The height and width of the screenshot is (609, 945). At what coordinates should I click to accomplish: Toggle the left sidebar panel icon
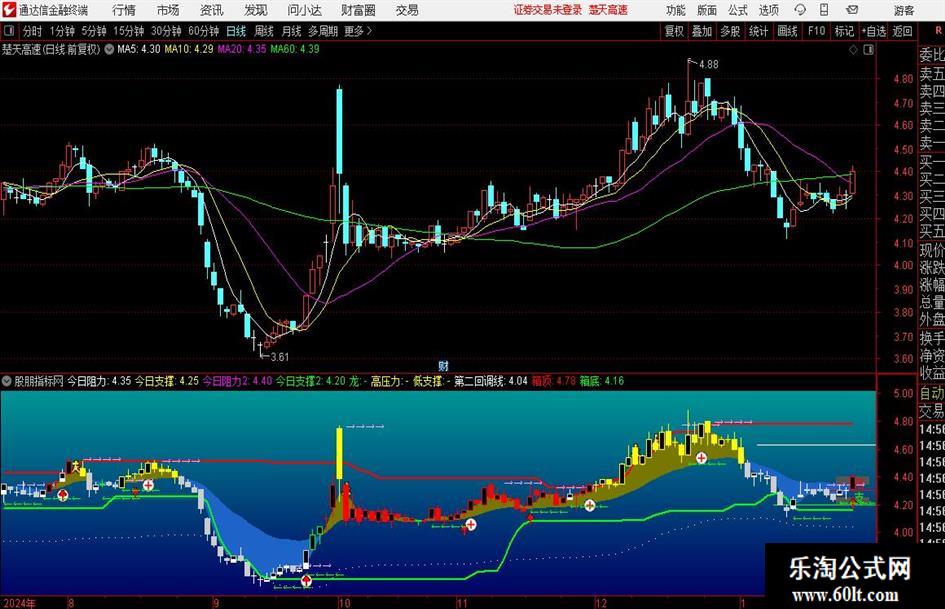click(x=8, y=31)
